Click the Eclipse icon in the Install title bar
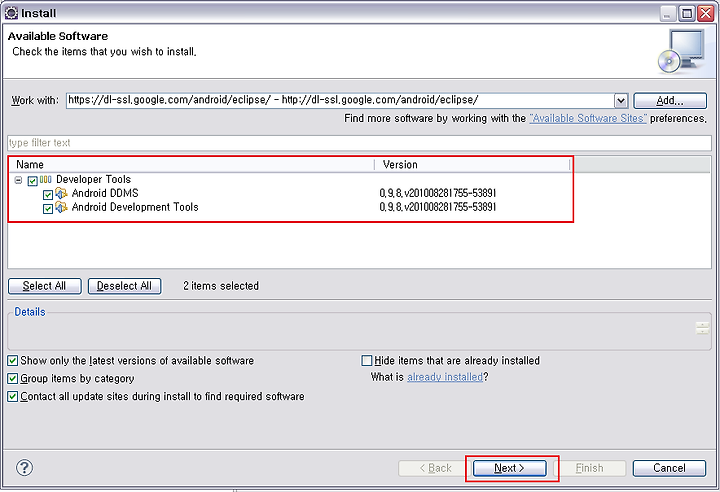Image resolution: width=720 pixels, height=492 pixels. (11, 13)
